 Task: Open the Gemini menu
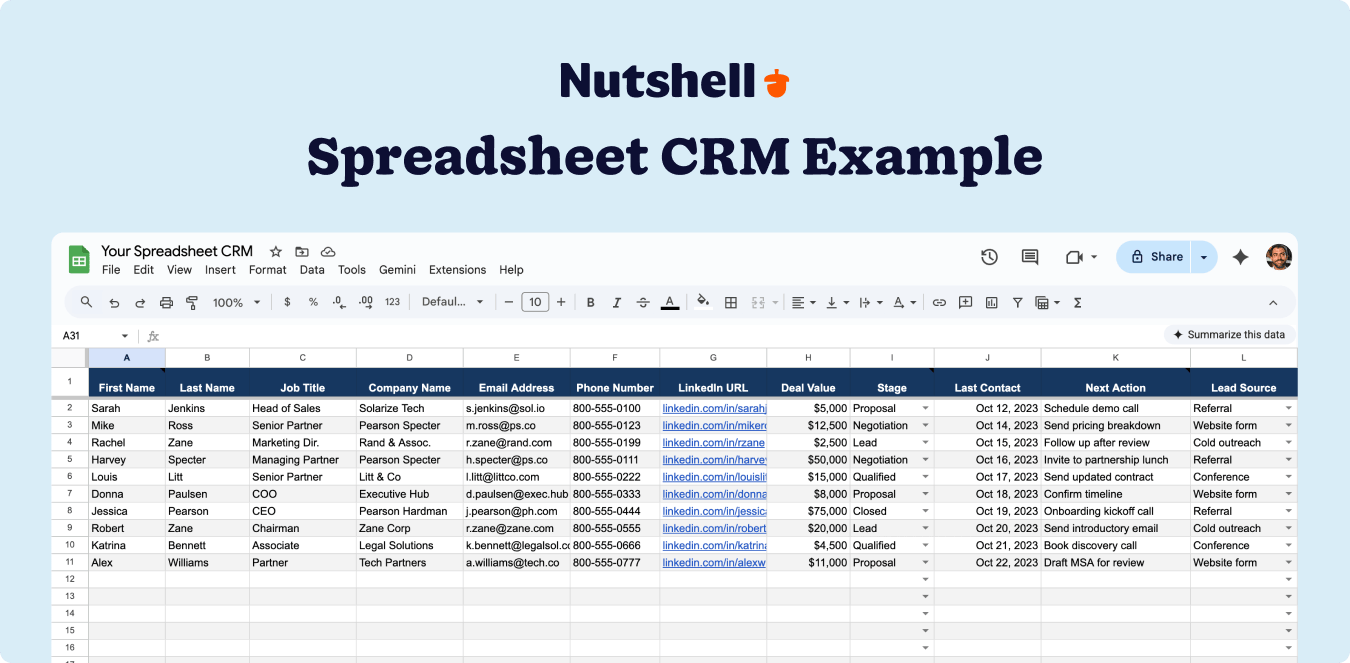[x=397, y=270]
